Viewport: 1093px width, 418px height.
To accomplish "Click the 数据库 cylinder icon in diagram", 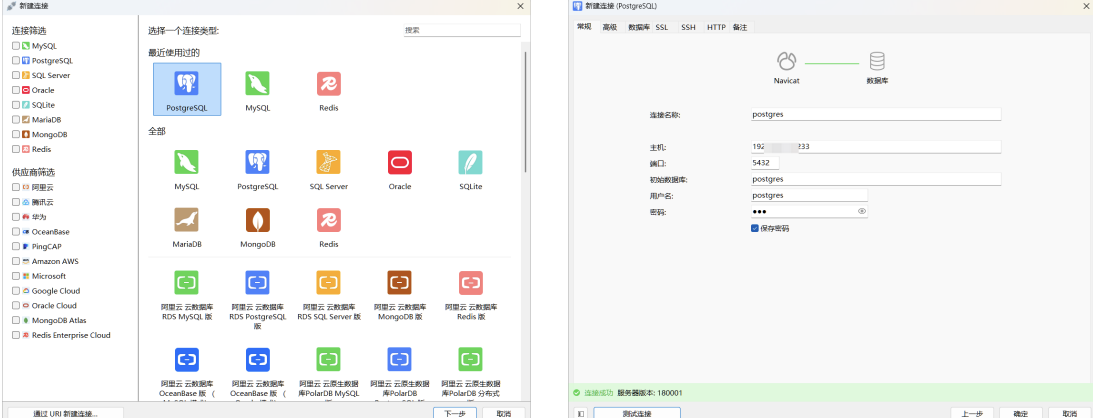I will click(x=877, y=61).
